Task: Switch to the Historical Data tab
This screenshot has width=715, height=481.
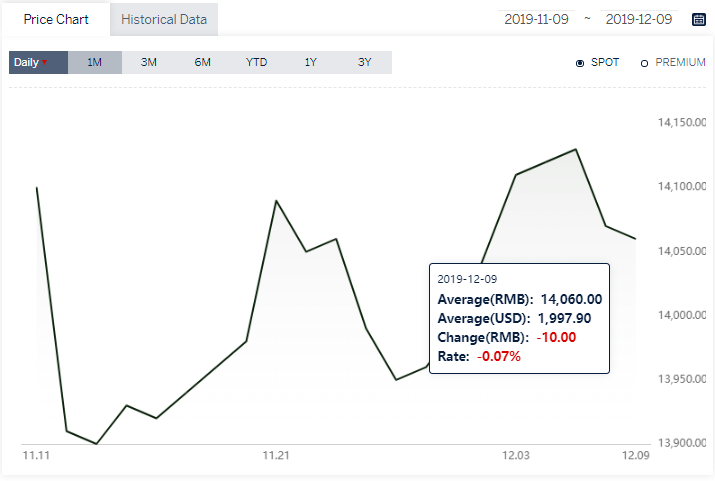Action: pos(164,20)
